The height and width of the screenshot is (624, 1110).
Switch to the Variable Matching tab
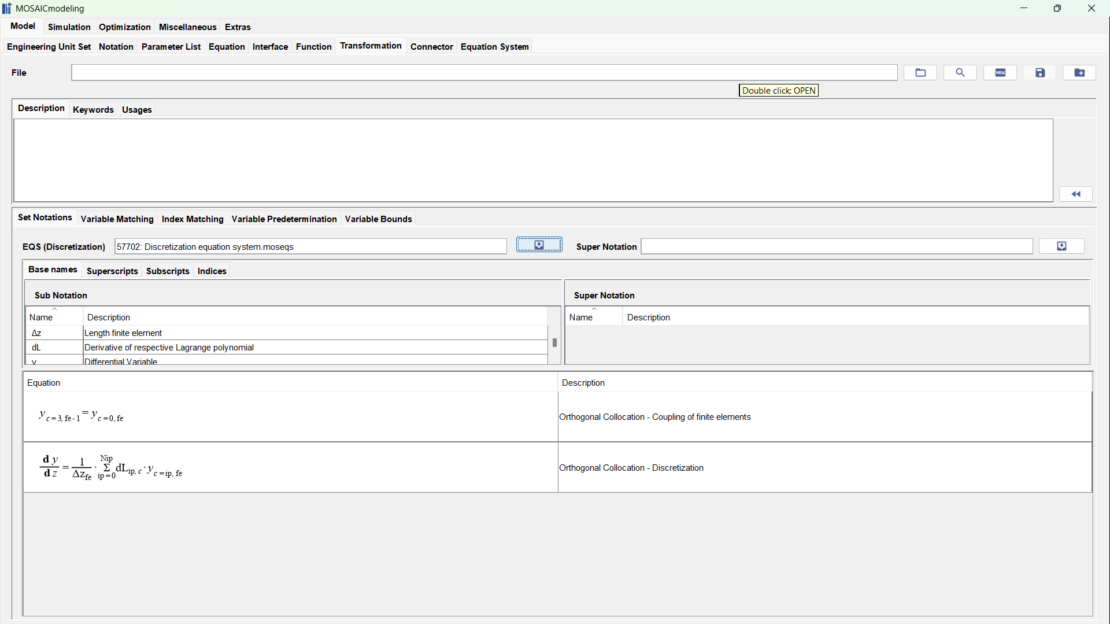pos(117,219)
